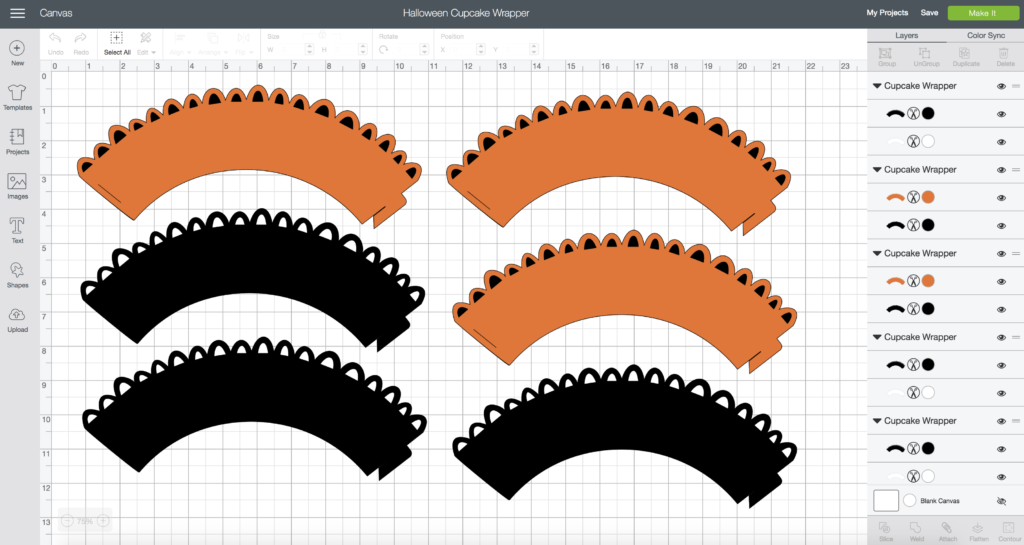
Task: Collapse the fifth Cupcake Wrapper group
Action: click(x=877, y=420)
